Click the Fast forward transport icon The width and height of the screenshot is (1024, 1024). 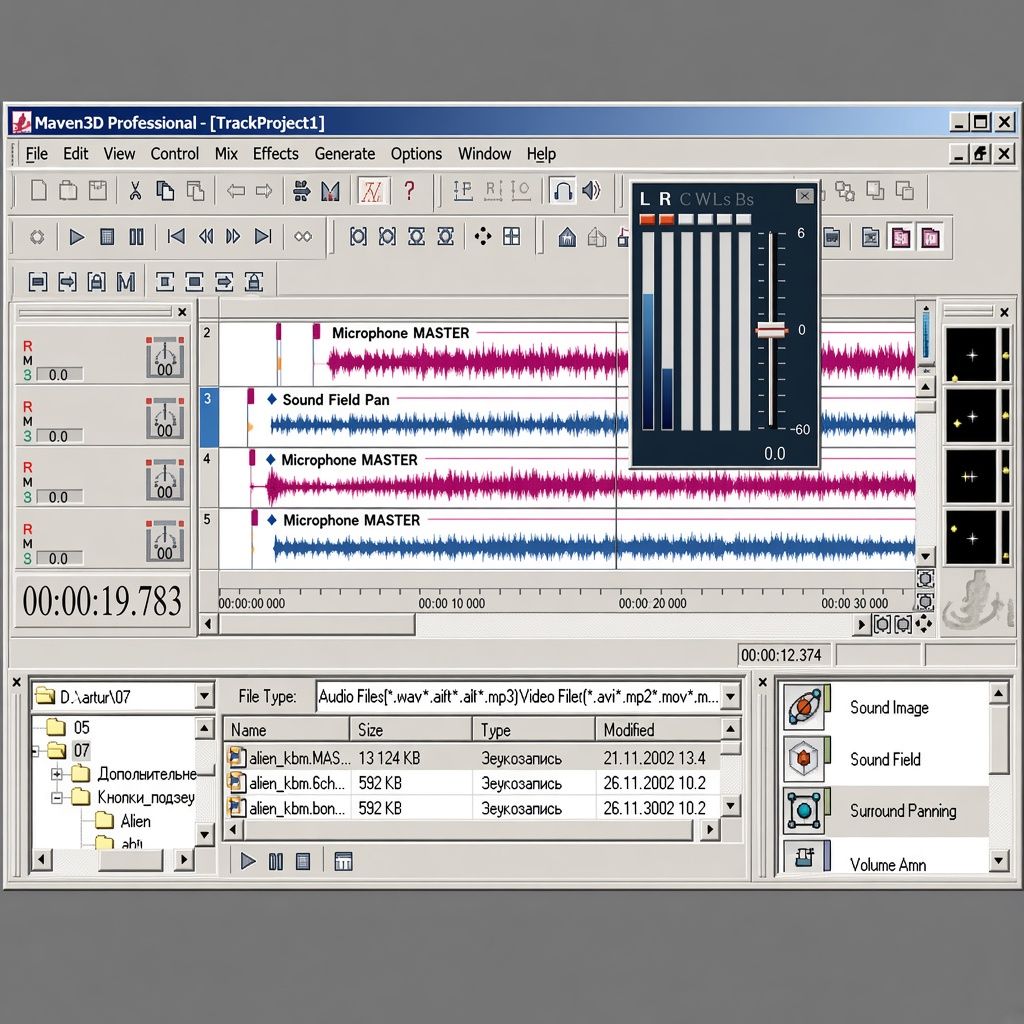click(233, 236)
